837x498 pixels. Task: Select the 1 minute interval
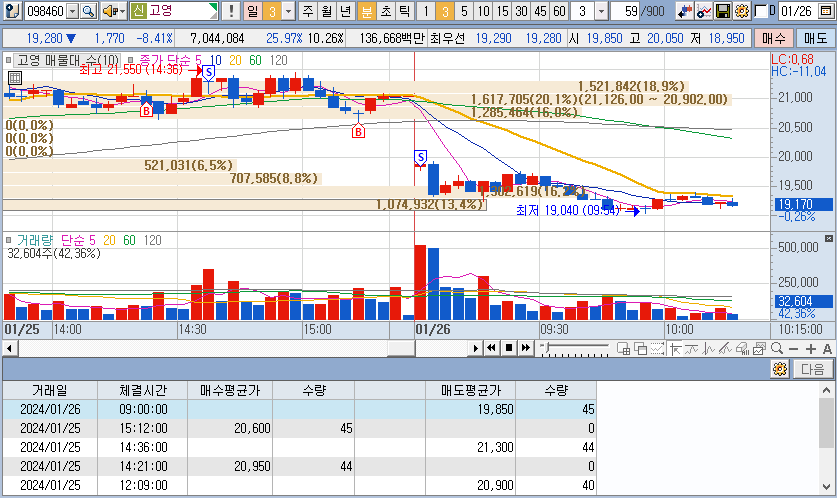coord(425,11)
